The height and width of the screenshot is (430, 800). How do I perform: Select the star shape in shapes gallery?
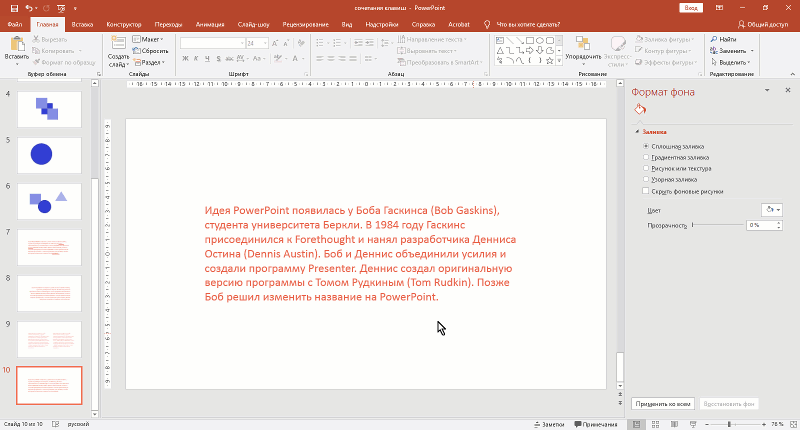pos(549,61)
